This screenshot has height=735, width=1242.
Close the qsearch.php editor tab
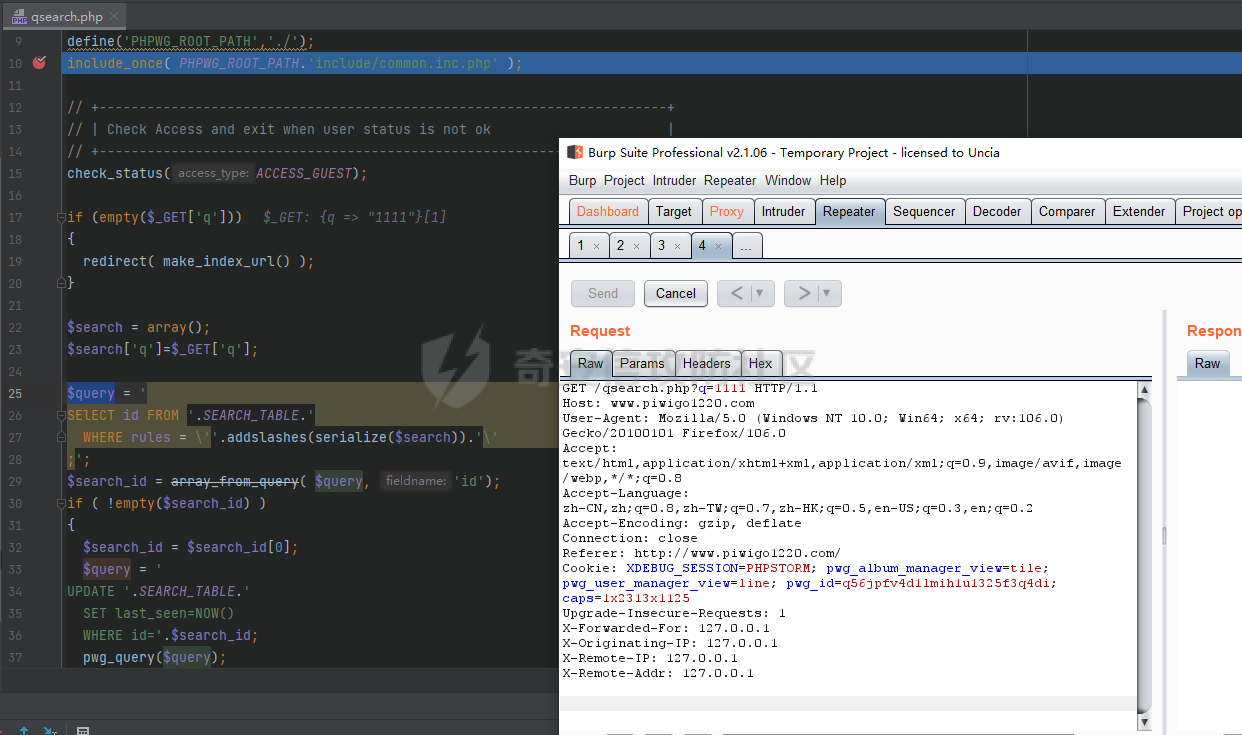(112, 17)
